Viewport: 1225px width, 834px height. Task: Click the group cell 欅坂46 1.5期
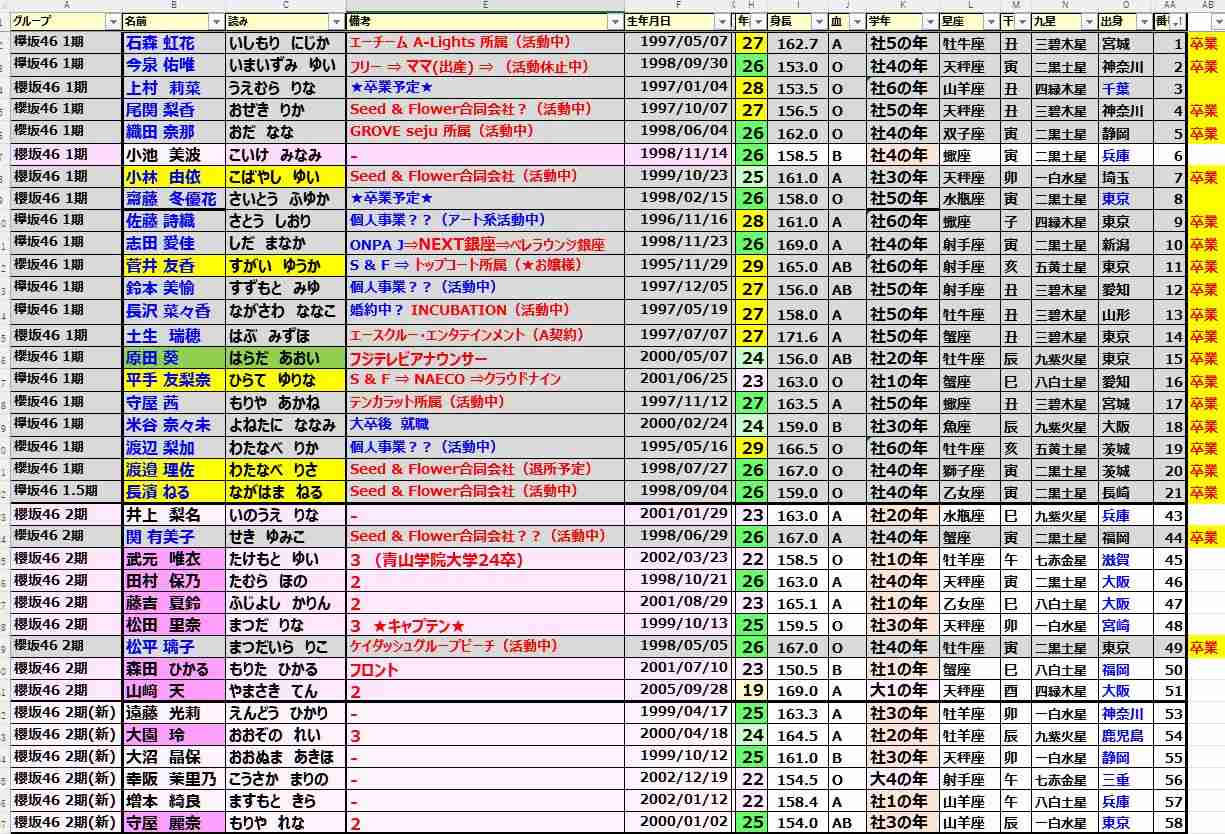click(65, 491)
